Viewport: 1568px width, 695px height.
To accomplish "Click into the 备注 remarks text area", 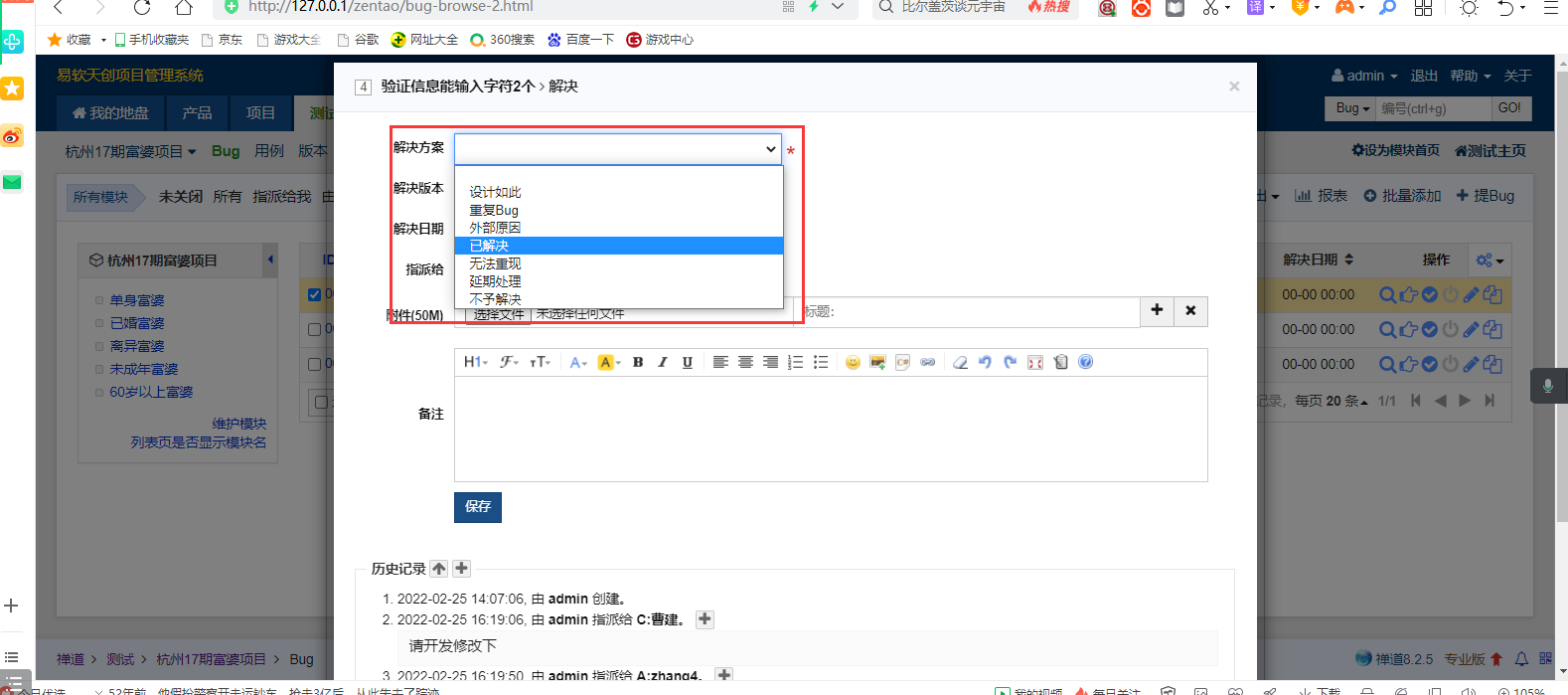I will 831,429.
